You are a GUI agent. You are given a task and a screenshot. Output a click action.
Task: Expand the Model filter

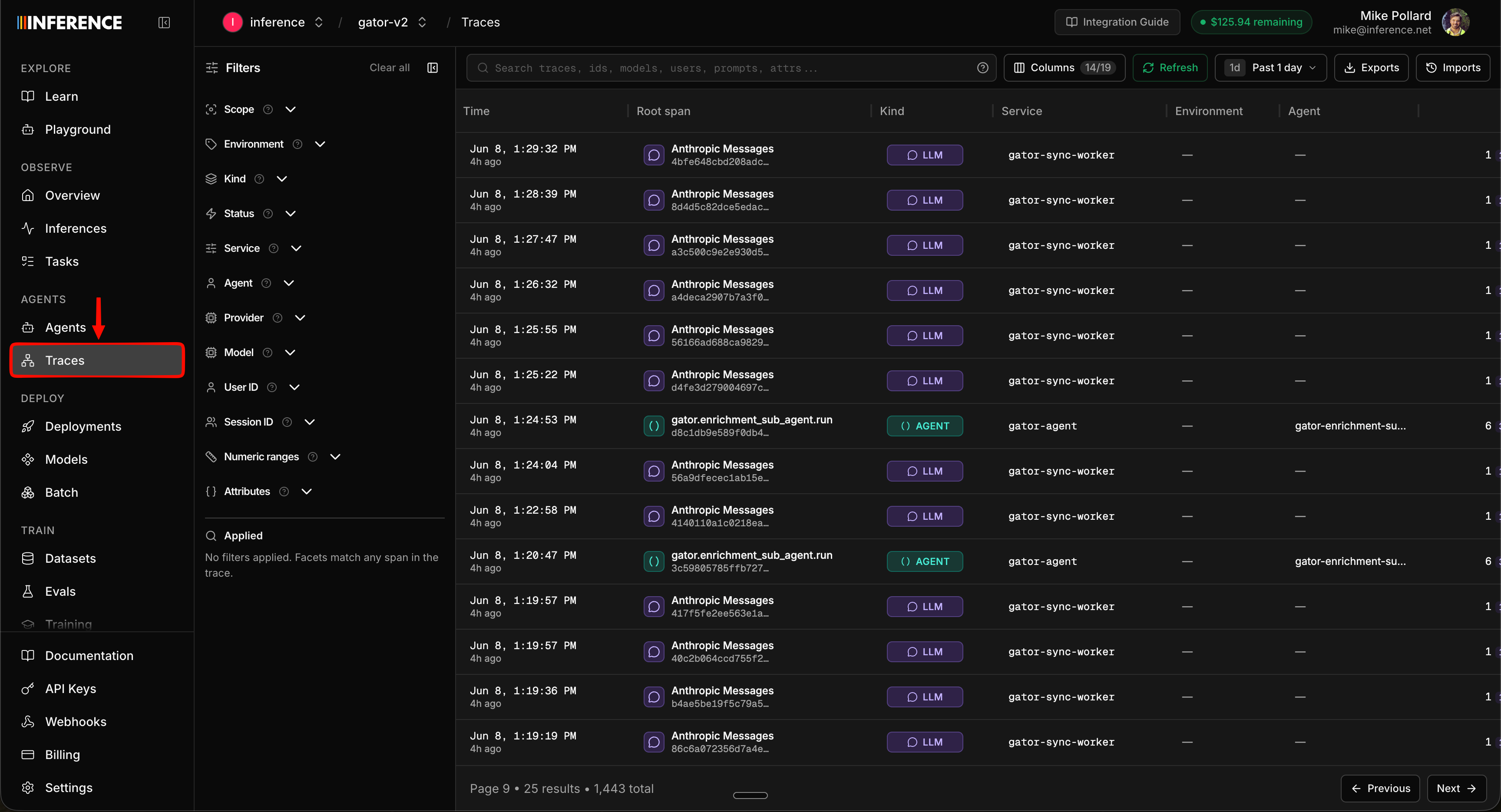tap(290, 353)
